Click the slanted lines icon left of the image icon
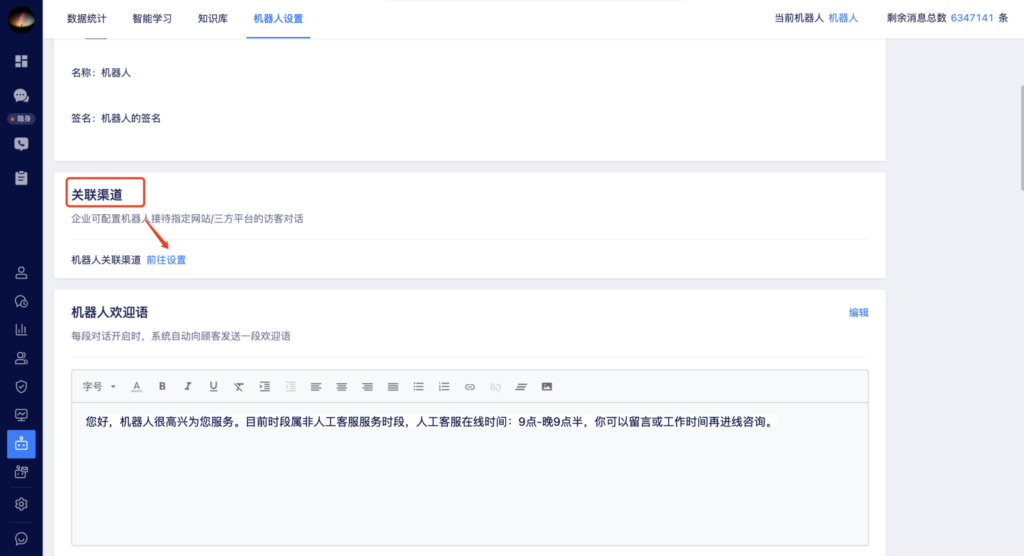The image size is (1024, 556). tap(521, 387)
